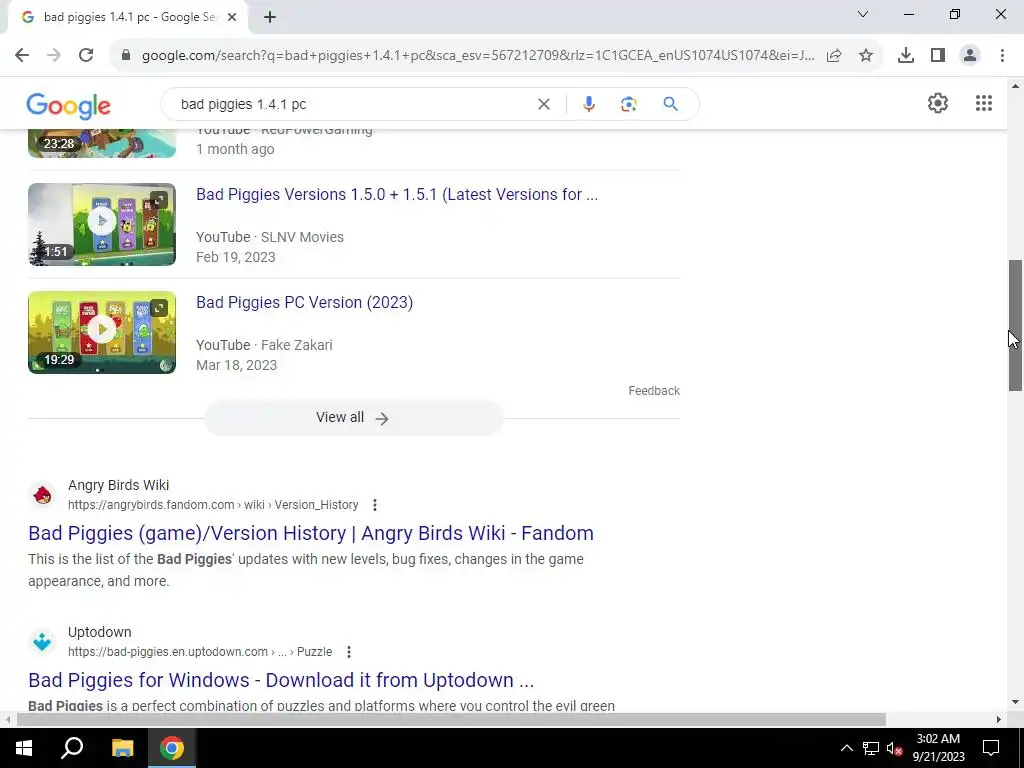Click Feedback link under videos
Image resolution: width=1024 pixels, height=768 pixels.
(x=654, y=391)
